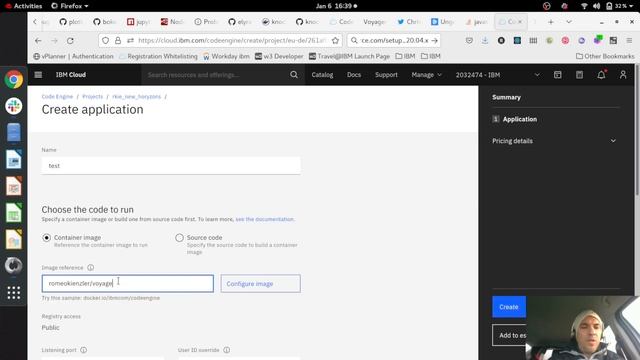Open Firefox downloads arrow icon

click(485, 40)
